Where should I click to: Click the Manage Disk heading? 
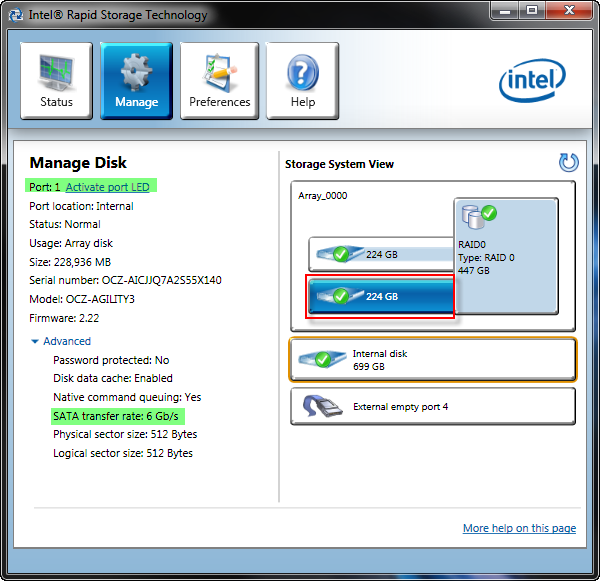[x=78, y=163]
